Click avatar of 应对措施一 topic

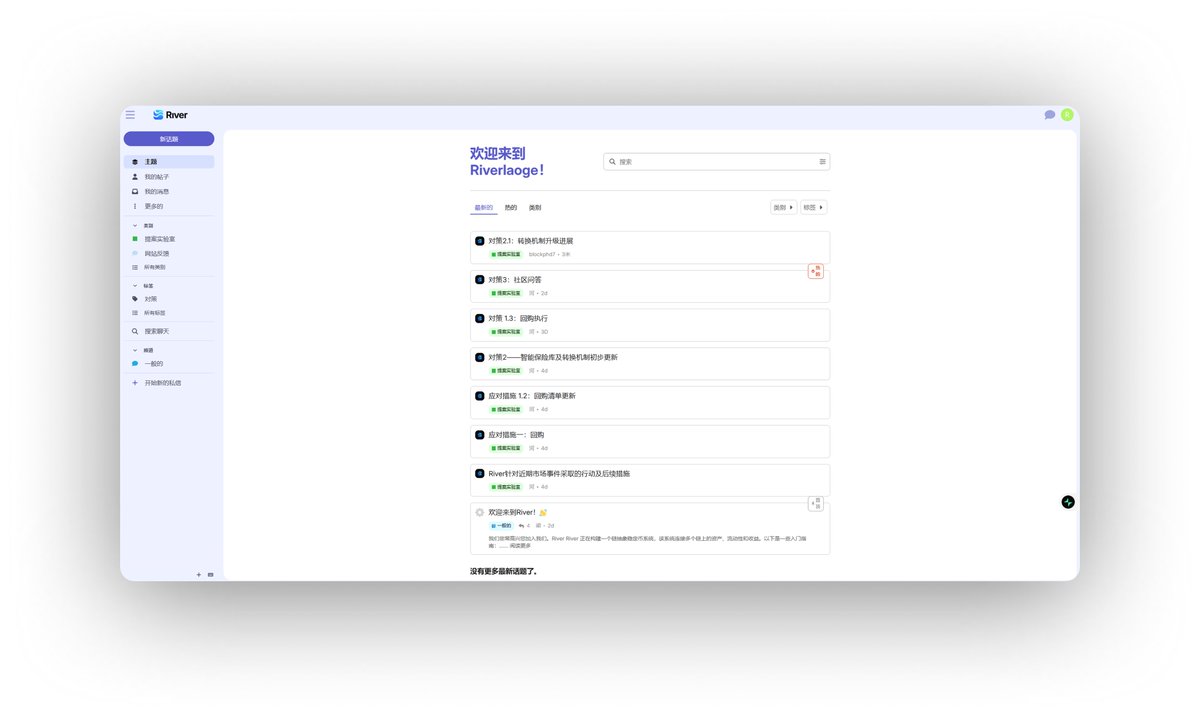click(x=480, y=435)
